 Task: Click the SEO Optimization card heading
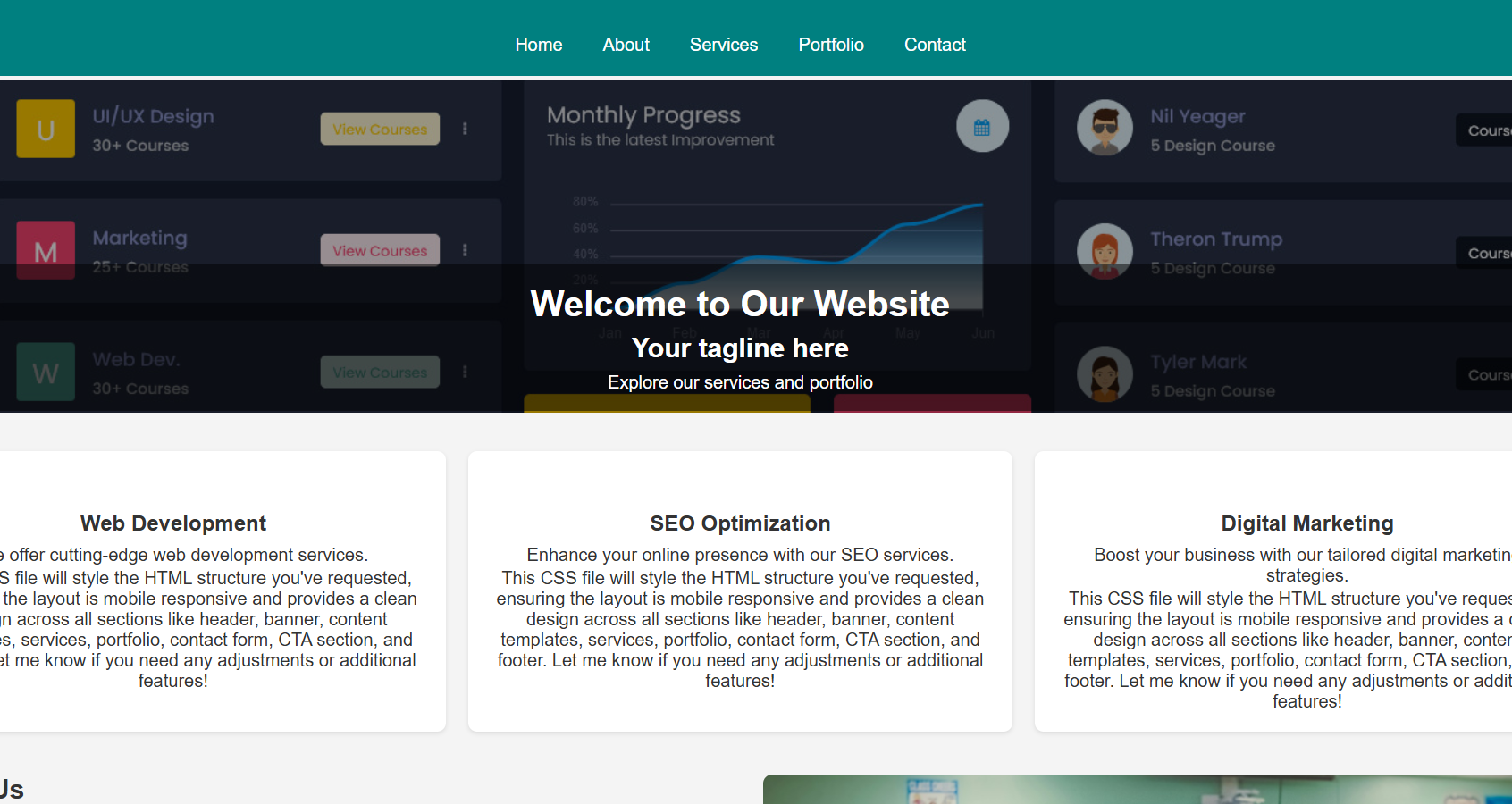pos(740,523)
